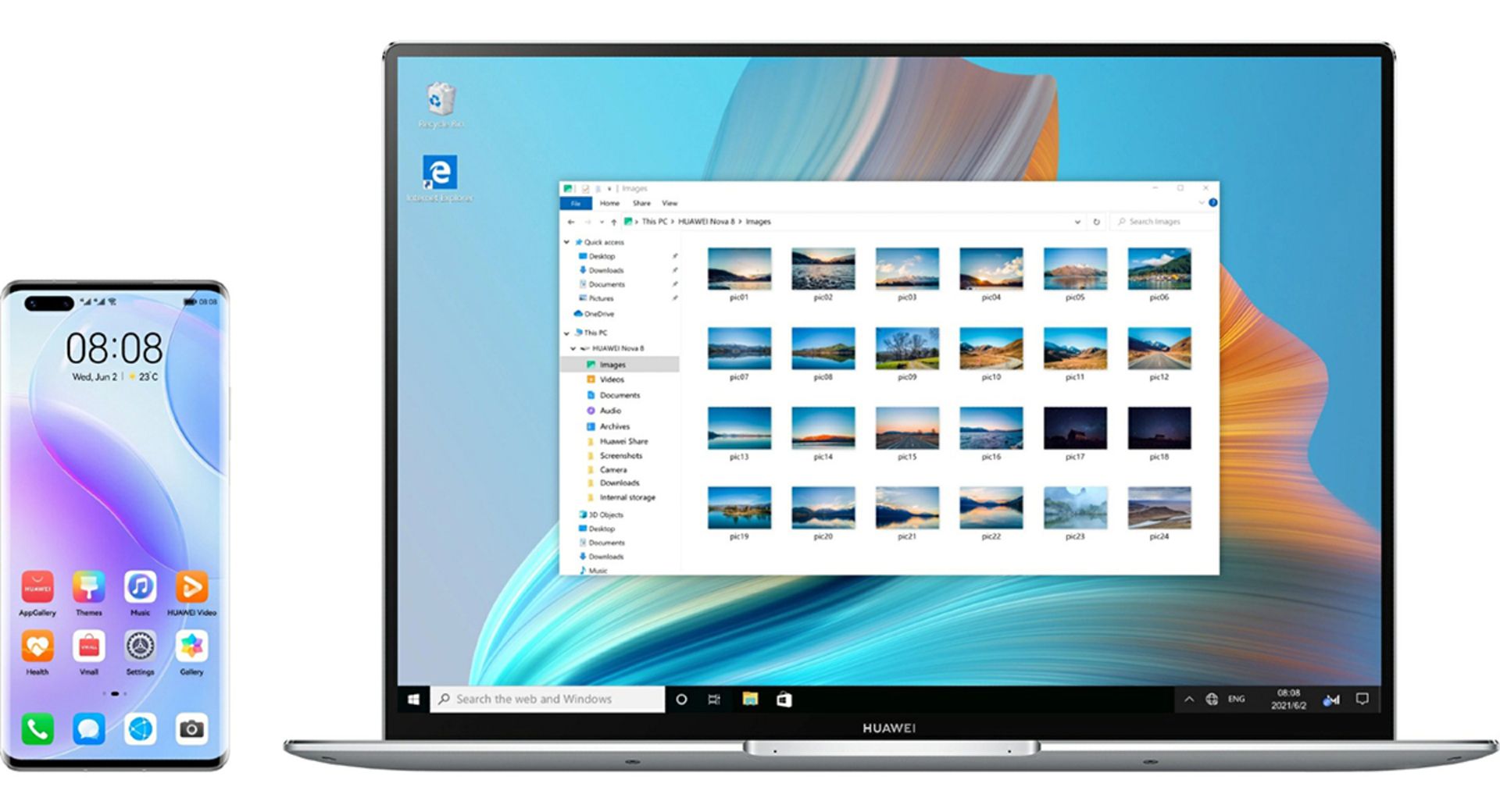Click the Up arrow in Explorer

click(614, 222)
